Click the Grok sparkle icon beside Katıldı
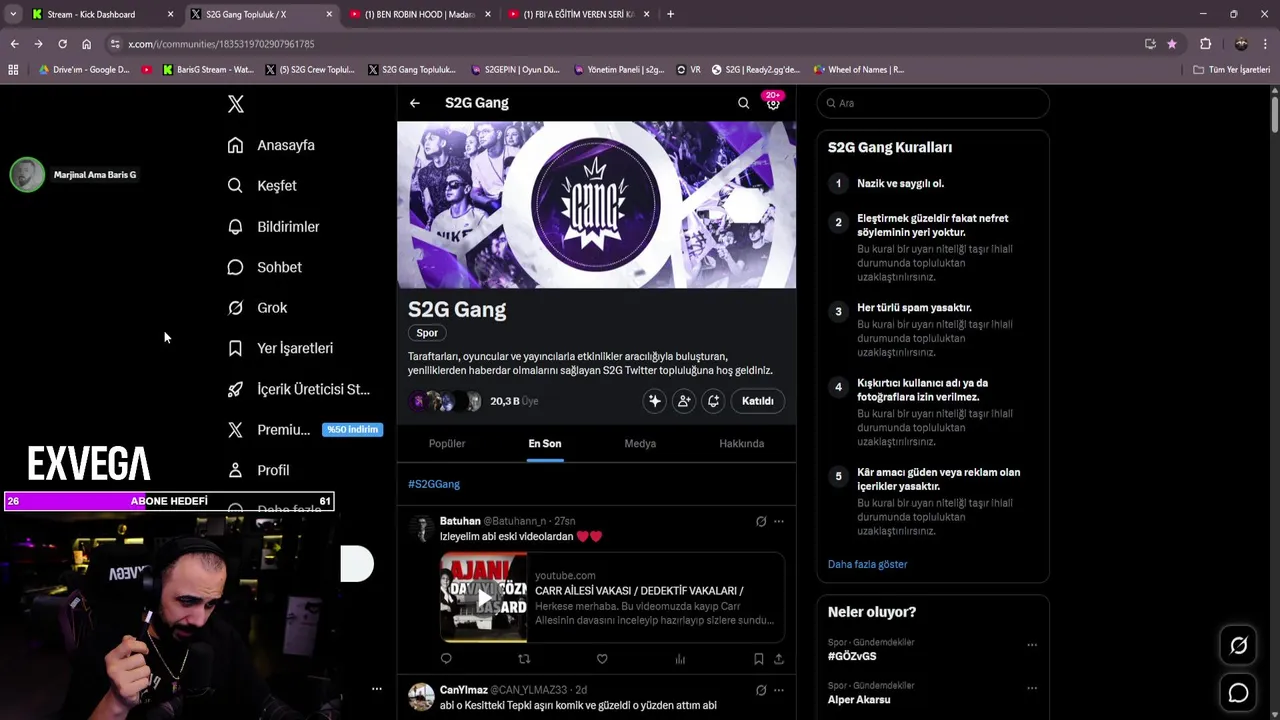 [x=654, y=401]
